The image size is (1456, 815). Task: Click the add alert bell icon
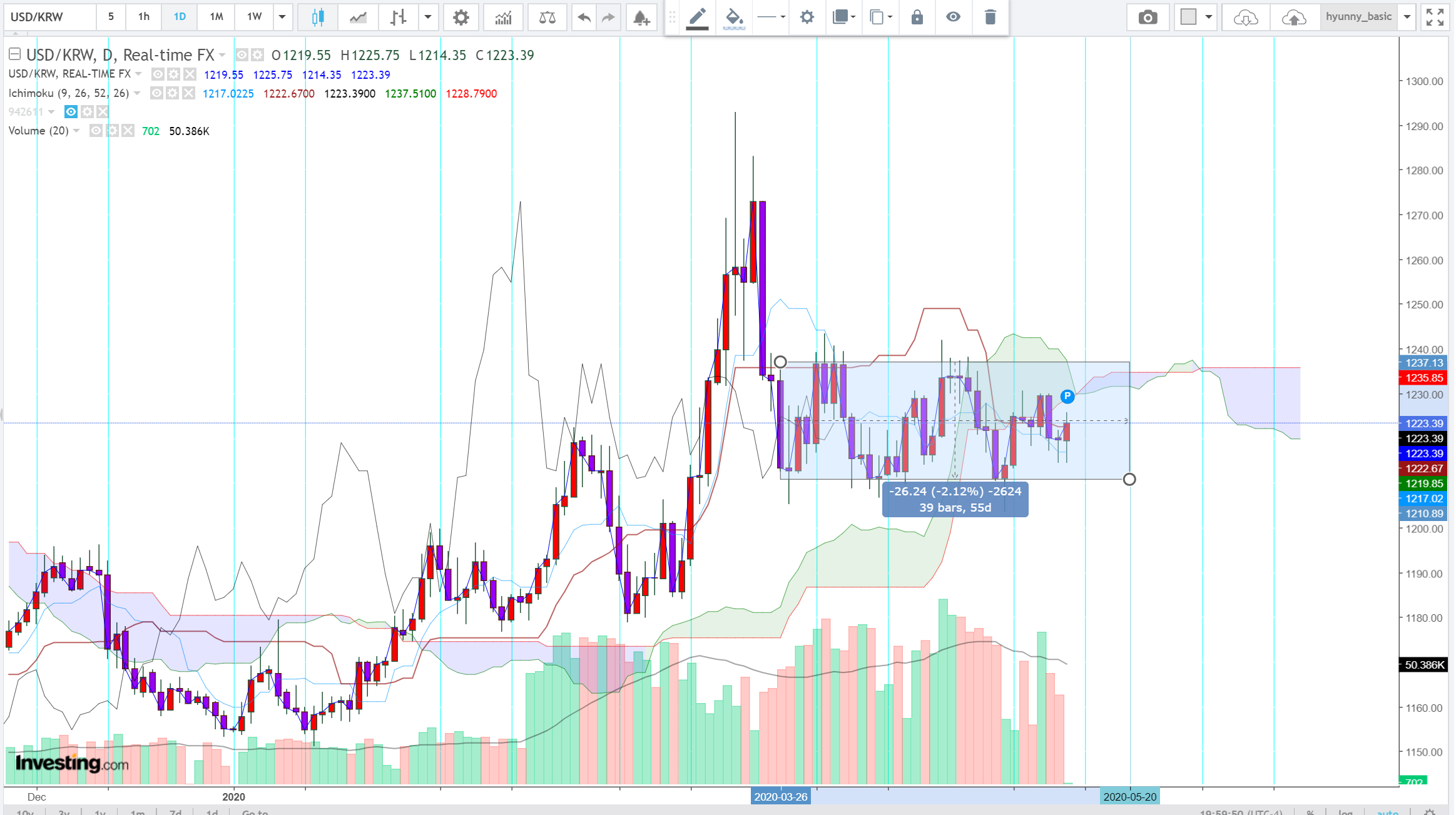pyautogui.click(x=641, y=17)
